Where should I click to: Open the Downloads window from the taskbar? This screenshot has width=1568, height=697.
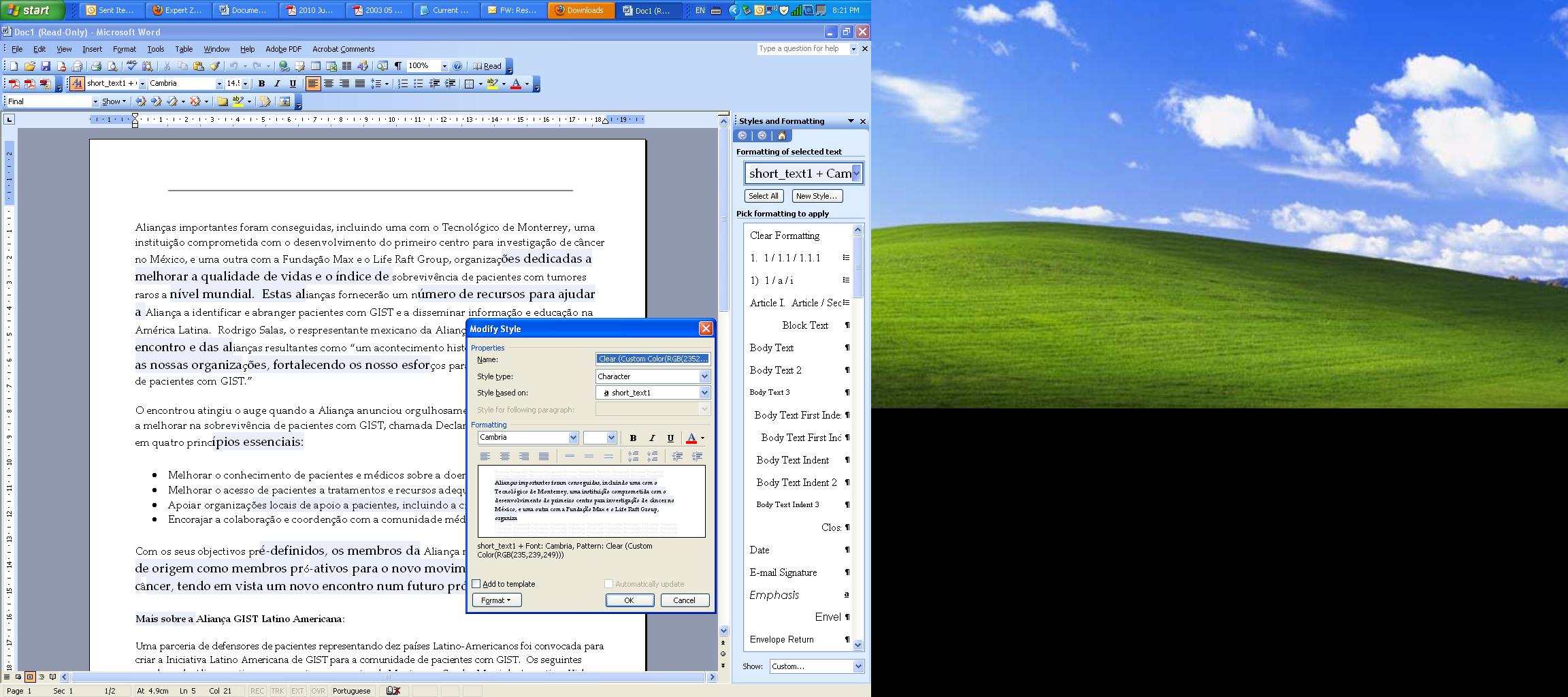click(580, 10)
